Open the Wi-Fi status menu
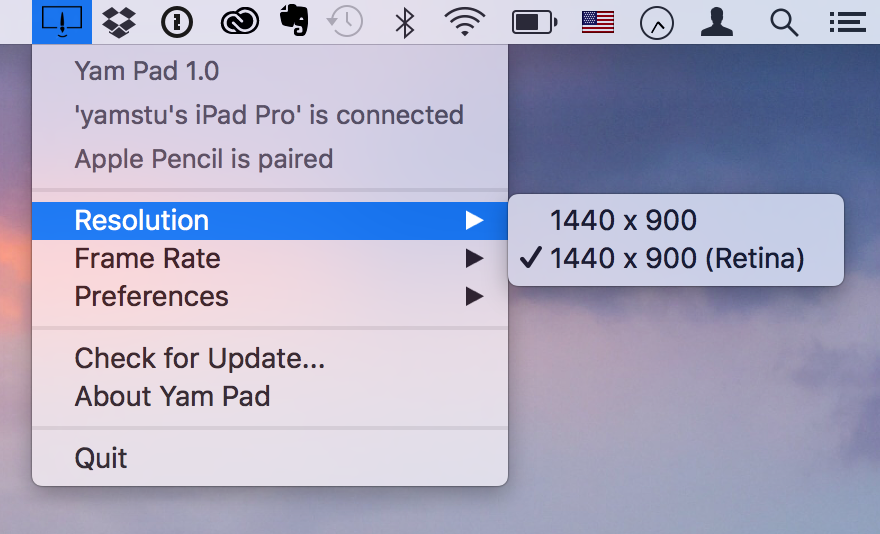The height and width of the screenshot is (534, 880). point(465,22)
